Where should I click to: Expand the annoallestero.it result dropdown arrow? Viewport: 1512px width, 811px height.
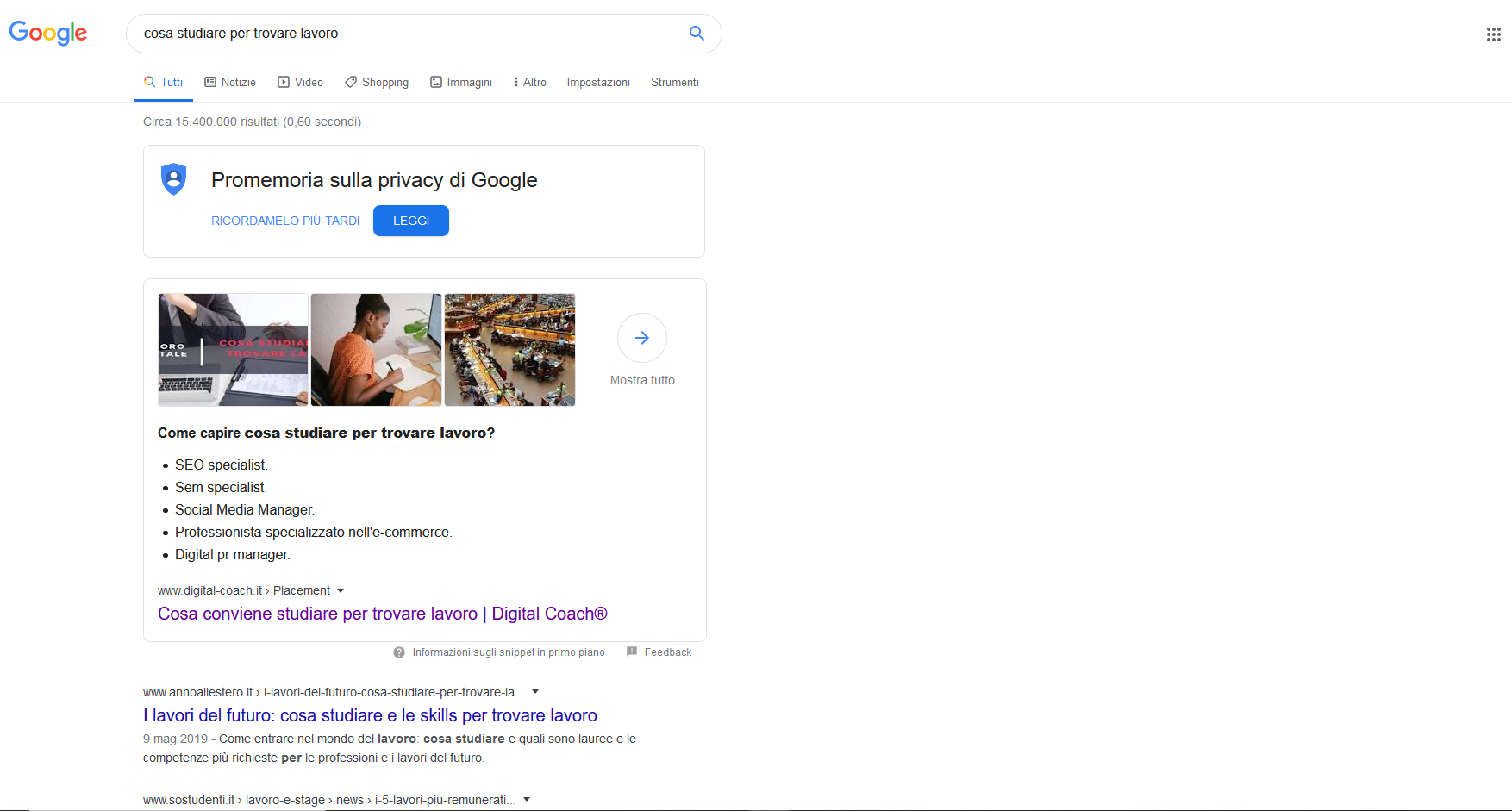coord(535,692)
